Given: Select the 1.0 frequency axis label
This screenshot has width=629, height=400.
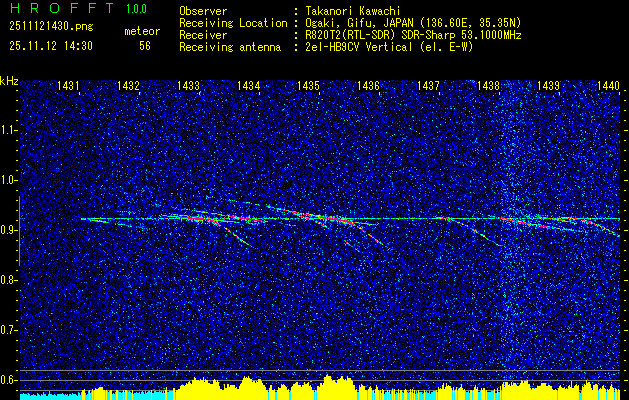Looking at the screenshot, I should point(8,181).
